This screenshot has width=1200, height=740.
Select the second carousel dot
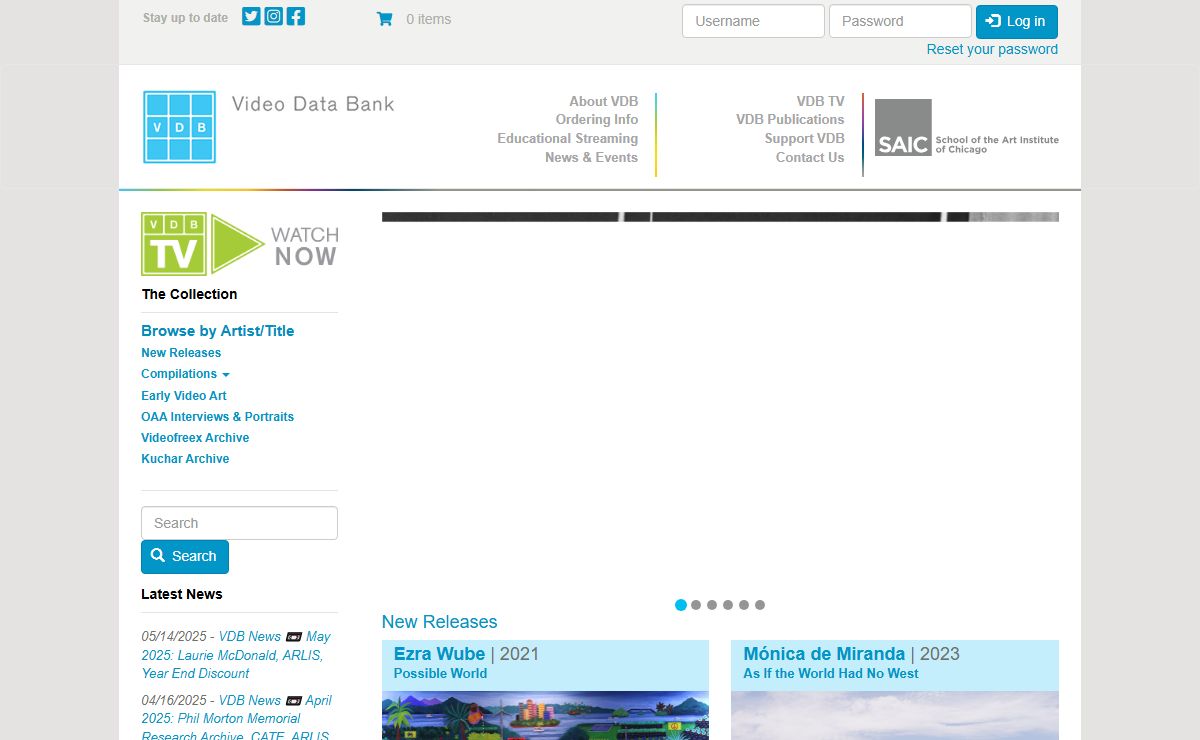click(696, 605)
